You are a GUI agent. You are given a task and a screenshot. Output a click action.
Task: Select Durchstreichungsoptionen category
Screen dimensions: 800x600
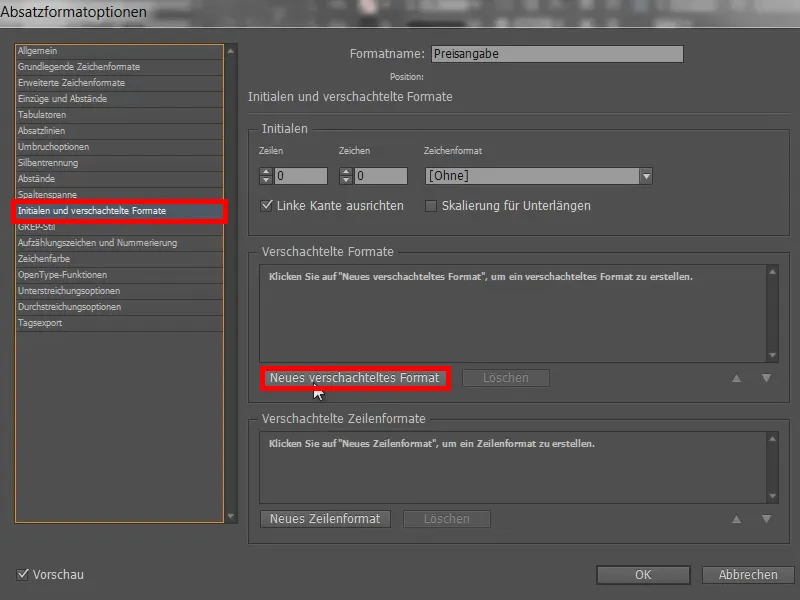pyautogui.click(x=119, y=307)
